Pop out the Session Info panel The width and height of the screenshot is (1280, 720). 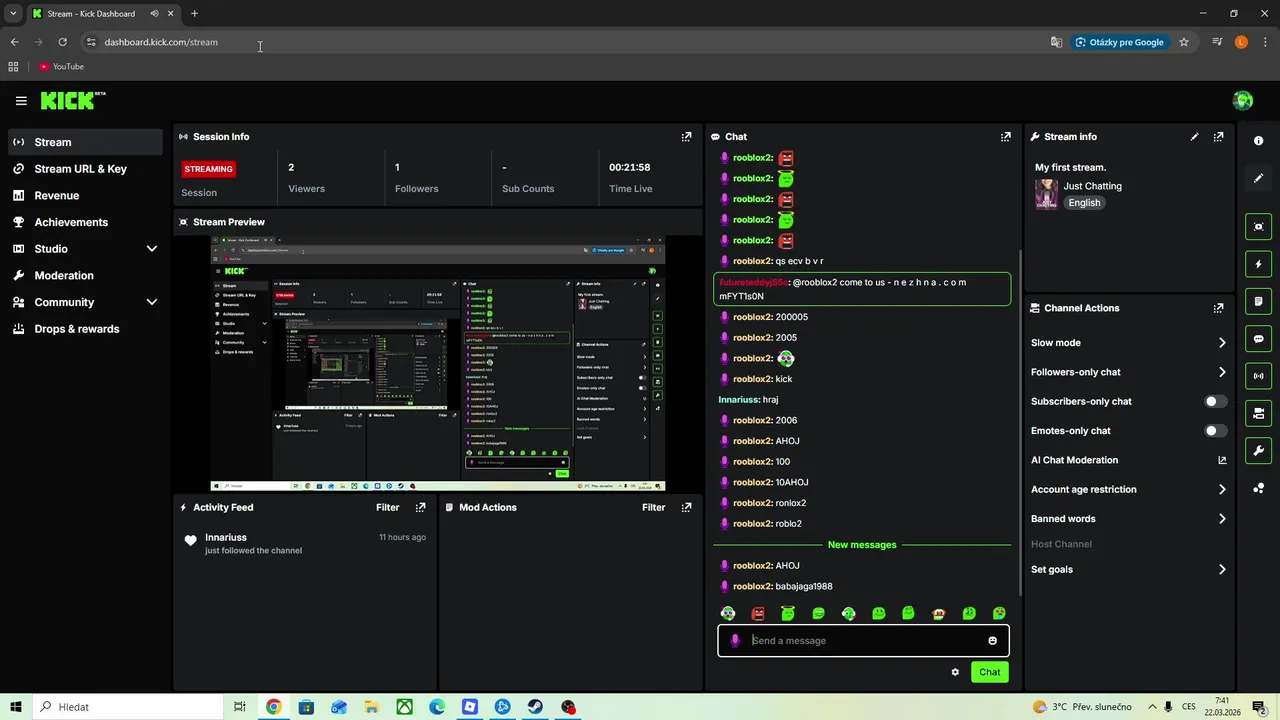pyautogui.click(x=686, y=137)
